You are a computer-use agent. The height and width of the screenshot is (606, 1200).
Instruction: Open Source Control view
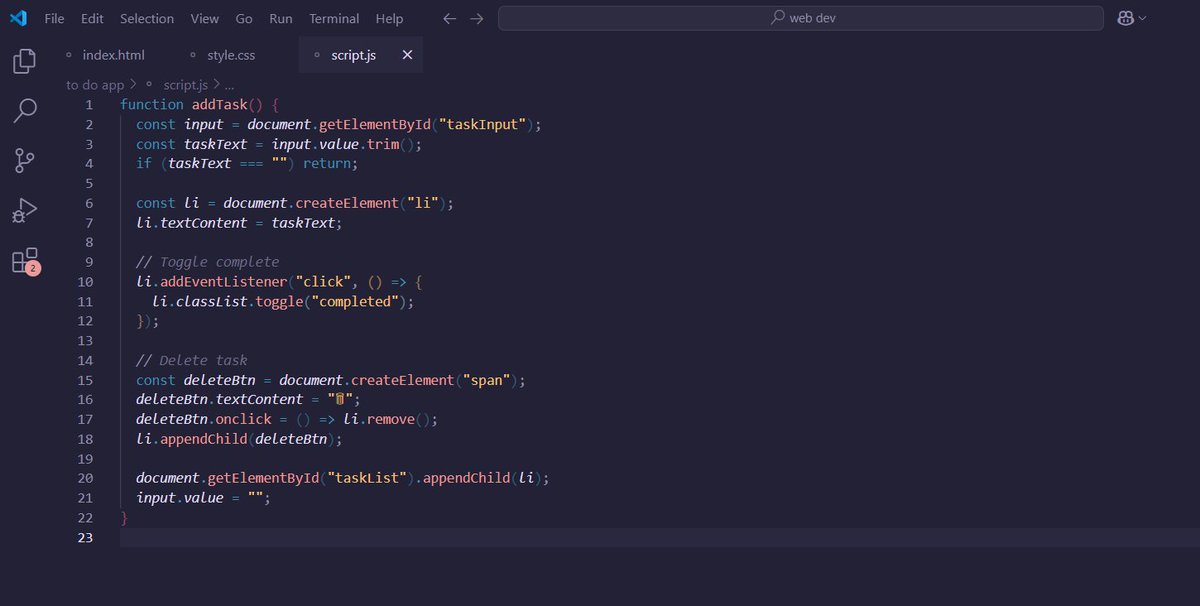point(22,160)
